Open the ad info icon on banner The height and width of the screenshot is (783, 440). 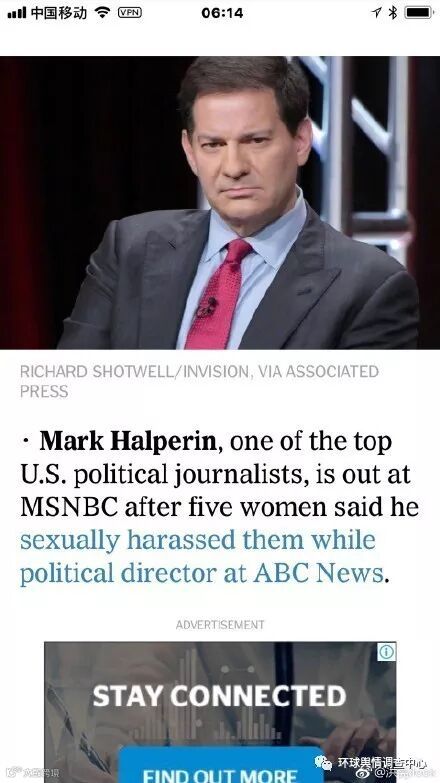[x=387, y=652]
